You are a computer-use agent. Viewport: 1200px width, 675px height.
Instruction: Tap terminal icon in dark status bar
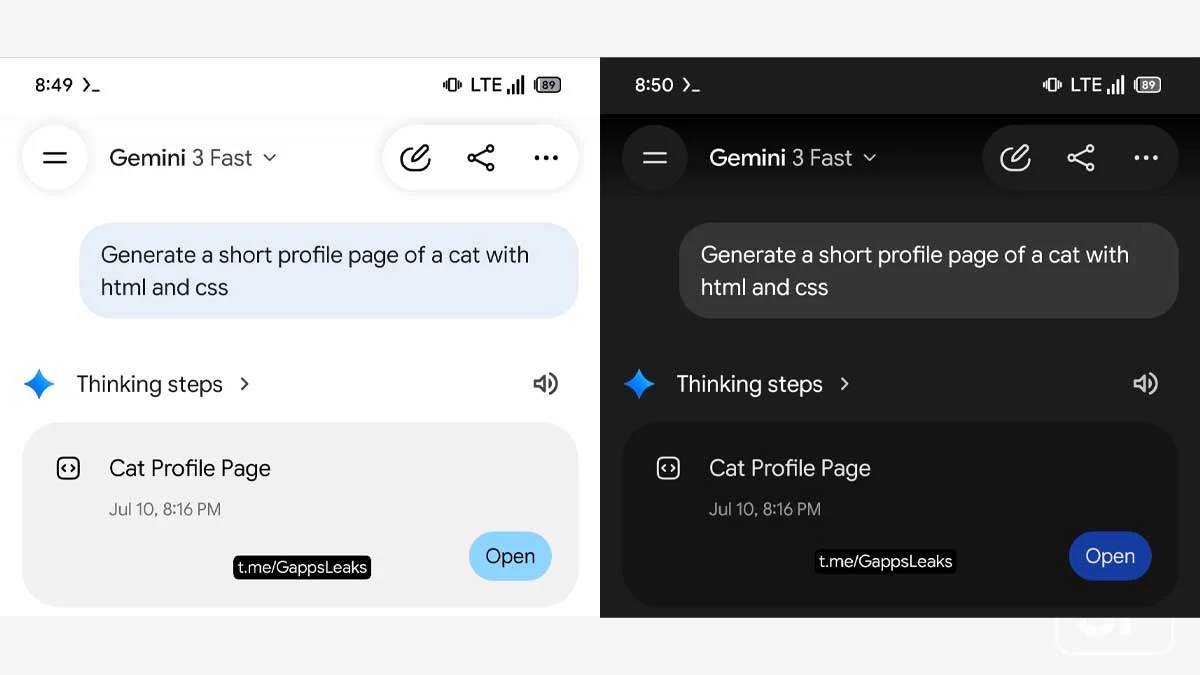coord(691,86)
